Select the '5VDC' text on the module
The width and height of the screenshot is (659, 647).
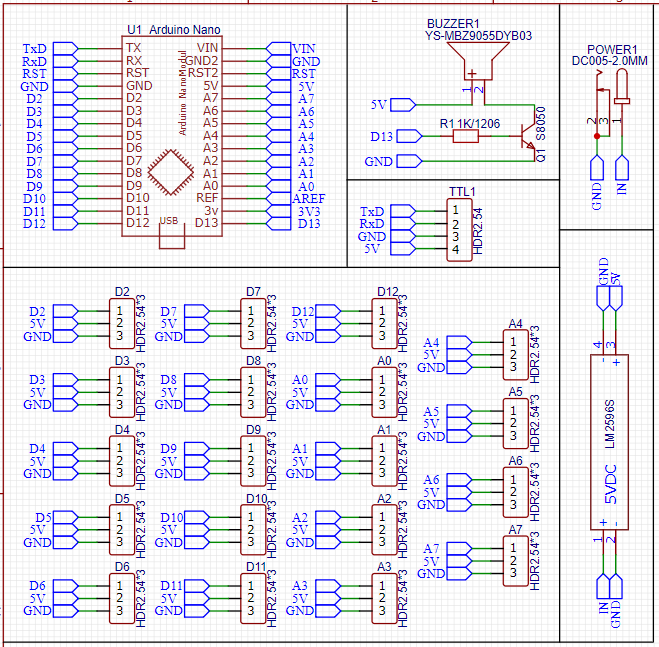coord(611,484)
